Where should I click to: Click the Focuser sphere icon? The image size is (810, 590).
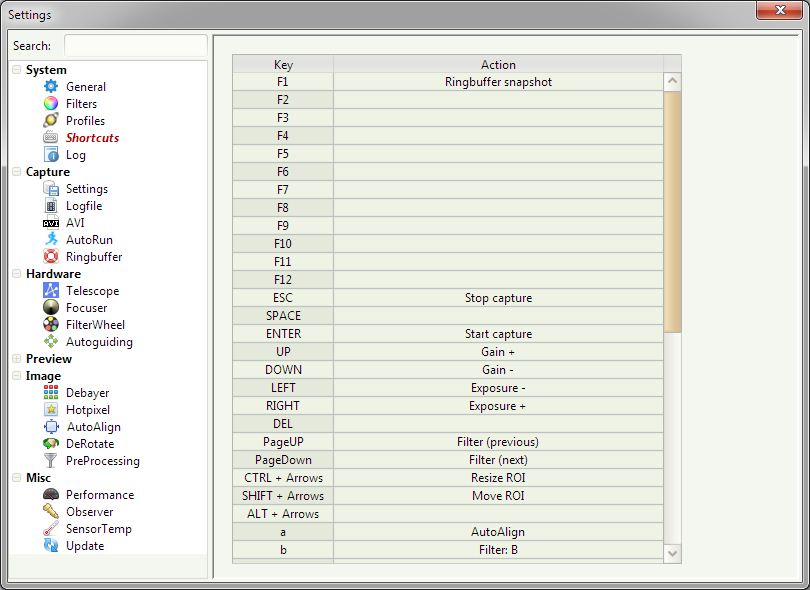[51, 307]
